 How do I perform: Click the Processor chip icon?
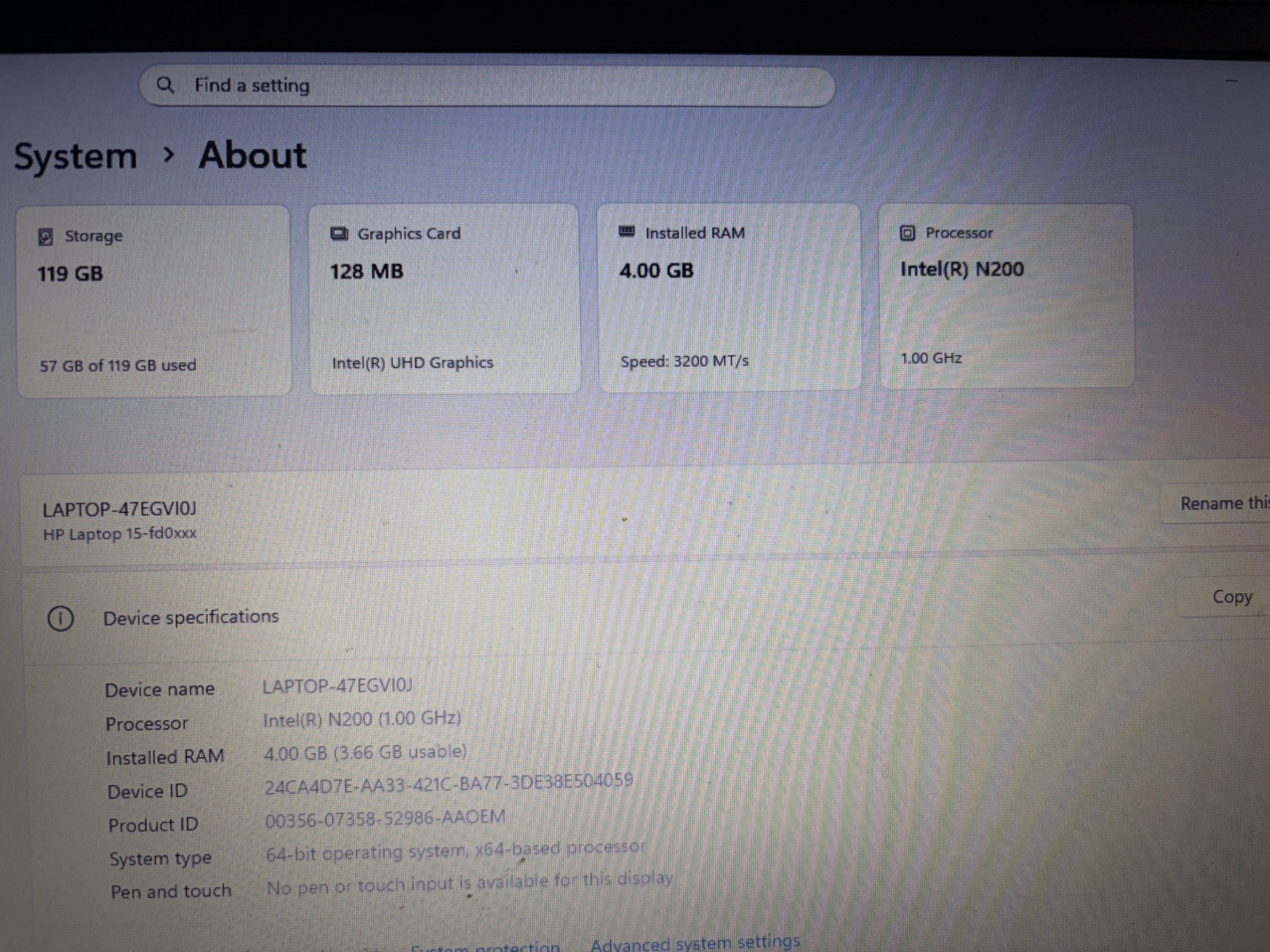click(907, 233)
